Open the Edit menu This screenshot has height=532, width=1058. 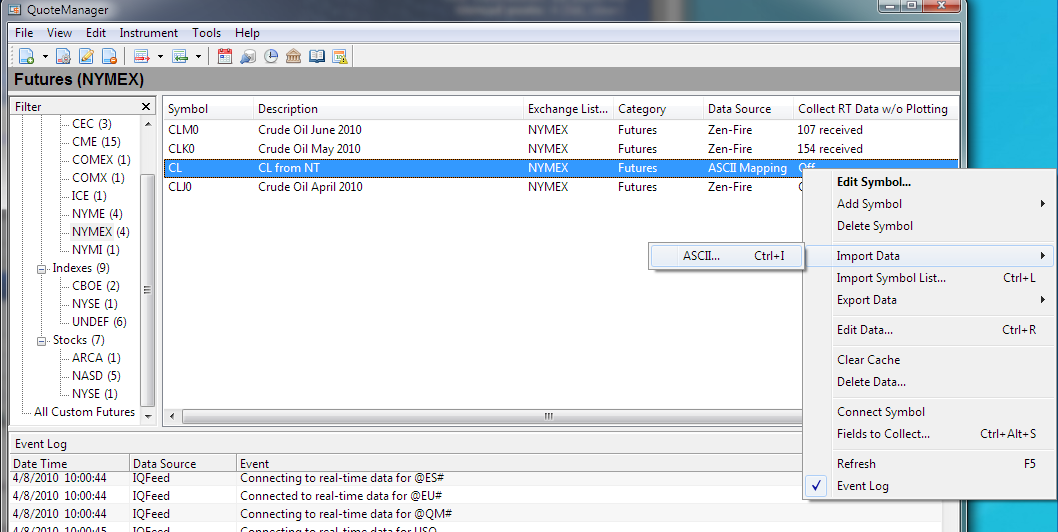[x=96, y=32]
